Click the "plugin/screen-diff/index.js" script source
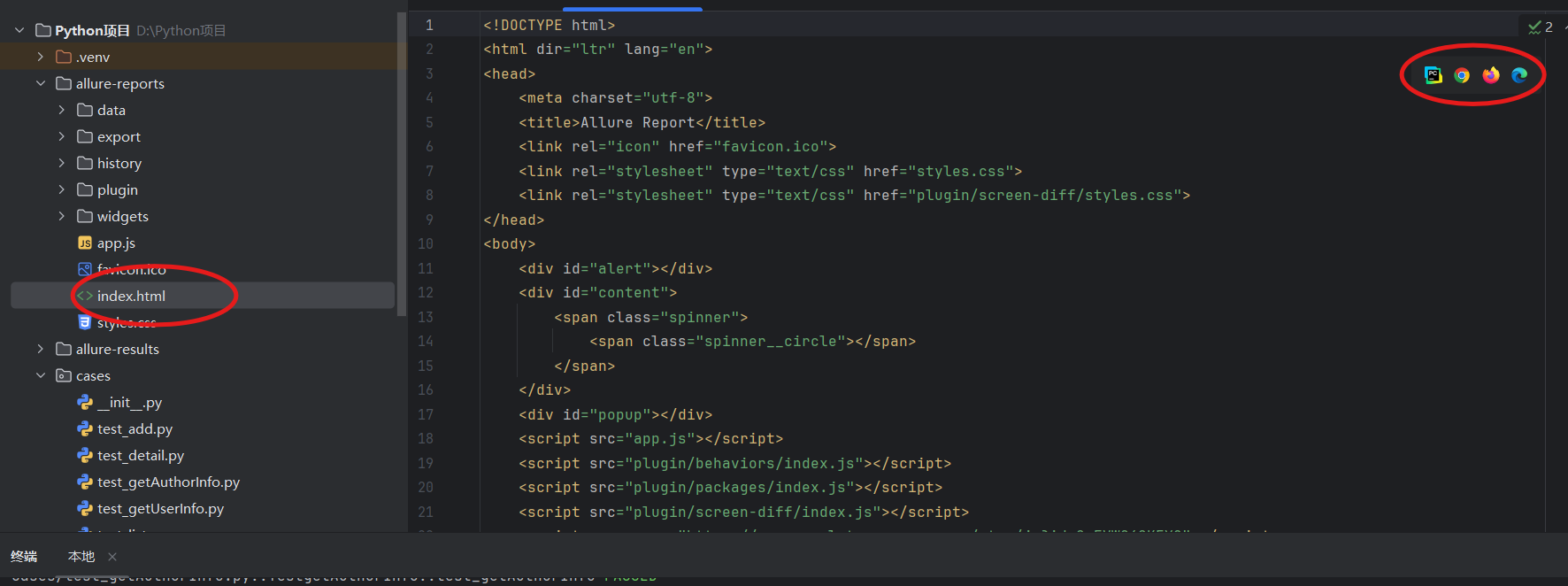The image size is (1568, 586). 753,513
